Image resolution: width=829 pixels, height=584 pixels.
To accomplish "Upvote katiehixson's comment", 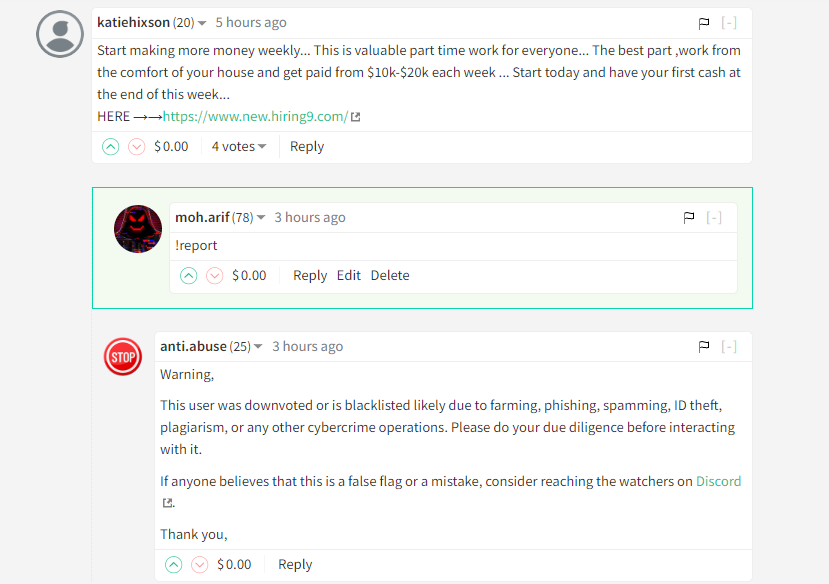I will tap(110, 146).
